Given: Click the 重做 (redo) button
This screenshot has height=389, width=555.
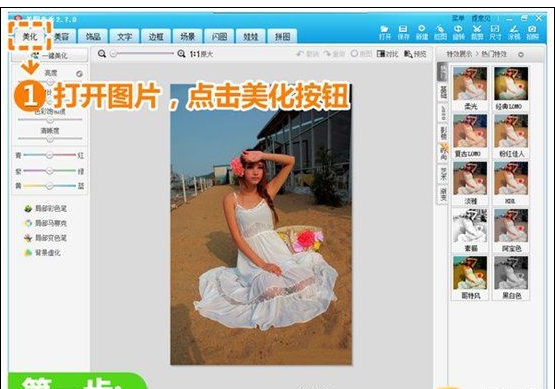Looking at the screenshot, I should tap(334, 54).
